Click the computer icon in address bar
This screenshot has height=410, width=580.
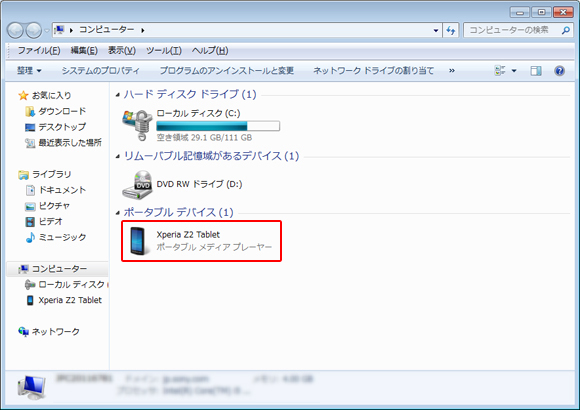(59, 30)
